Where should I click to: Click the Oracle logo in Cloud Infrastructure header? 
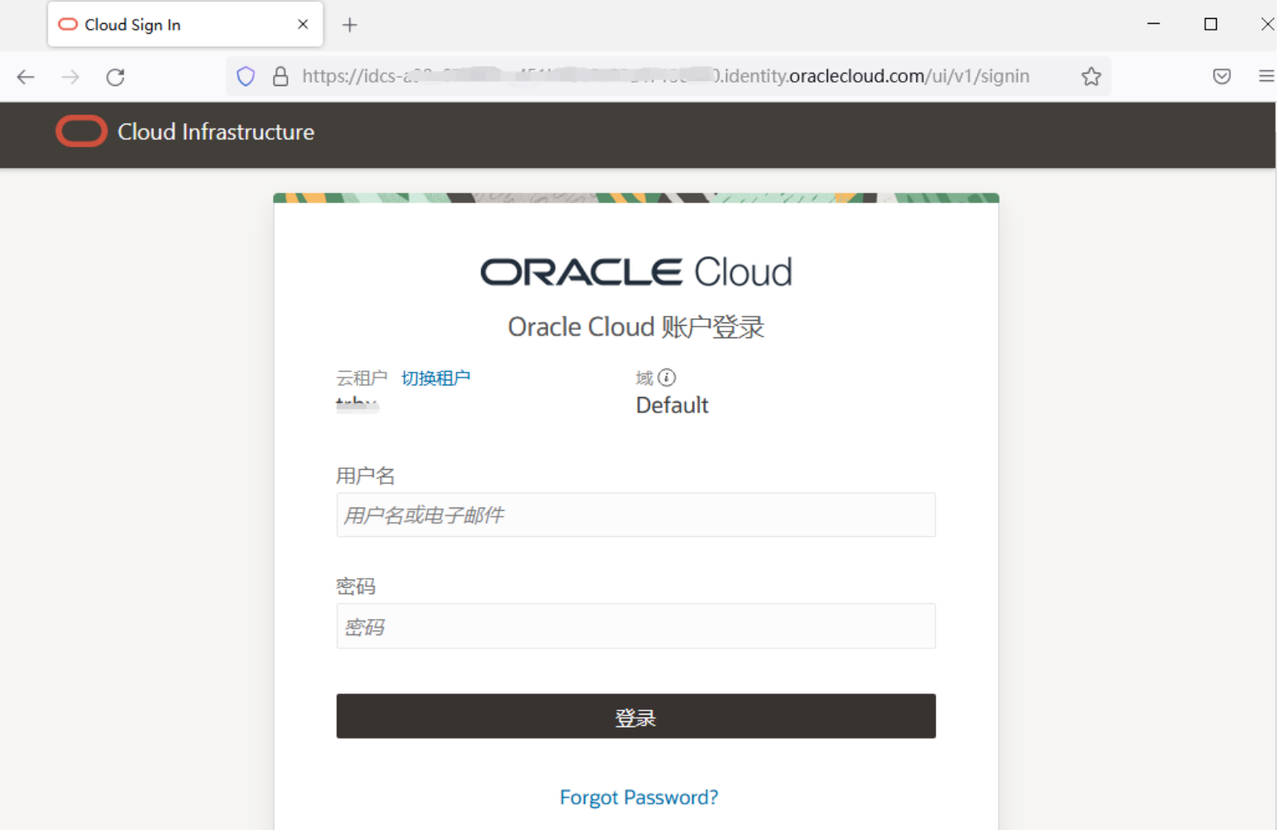(x=81, y=132)
